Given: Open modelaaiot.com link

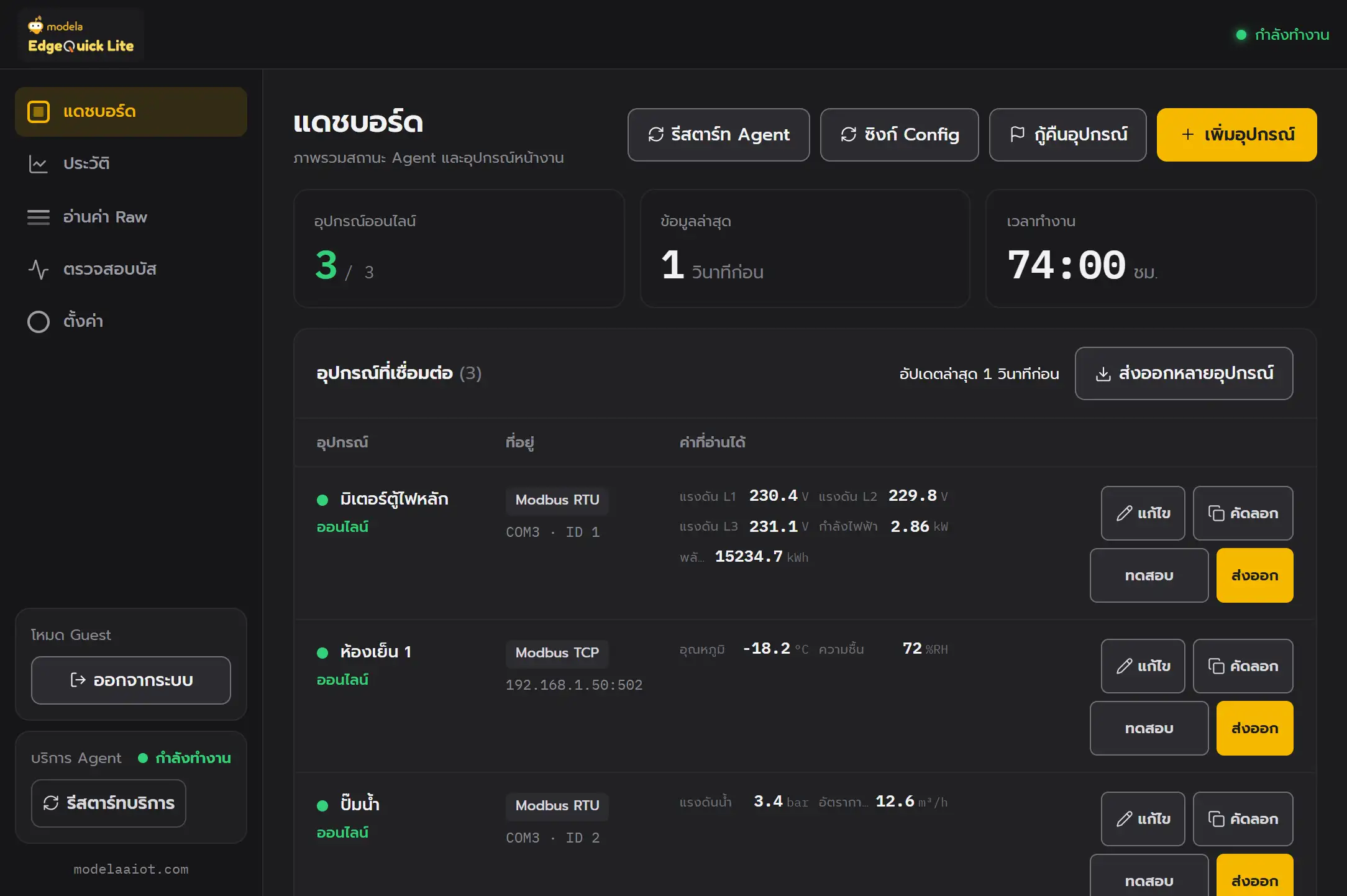Looking at the screenshot, I should [x=131, y=869].
